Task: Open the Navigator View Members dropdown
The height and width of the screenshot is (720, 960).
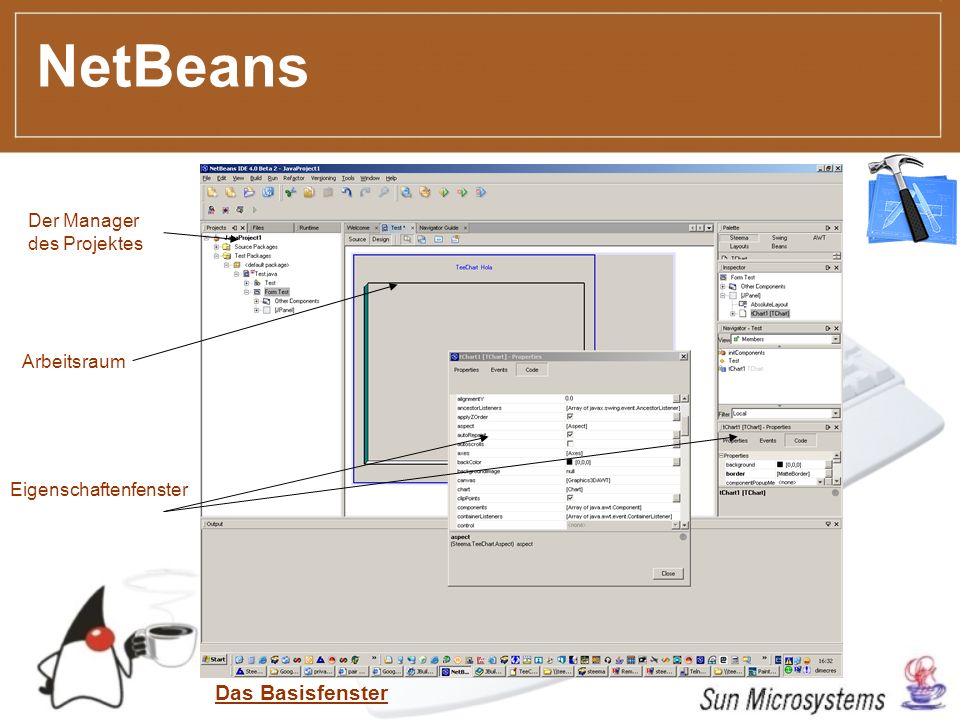Action: pos(835,339)
